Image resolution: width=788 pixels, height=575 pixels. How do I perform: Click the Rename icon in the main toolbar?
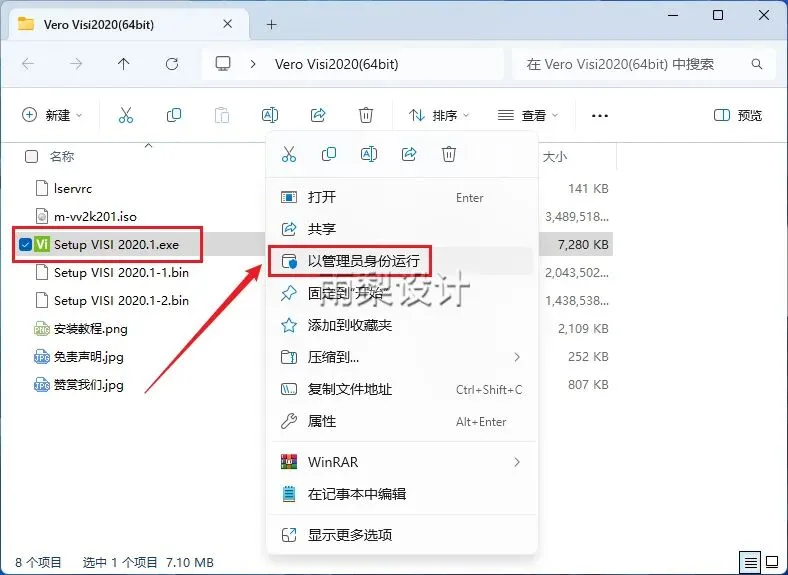pos(270,116)
